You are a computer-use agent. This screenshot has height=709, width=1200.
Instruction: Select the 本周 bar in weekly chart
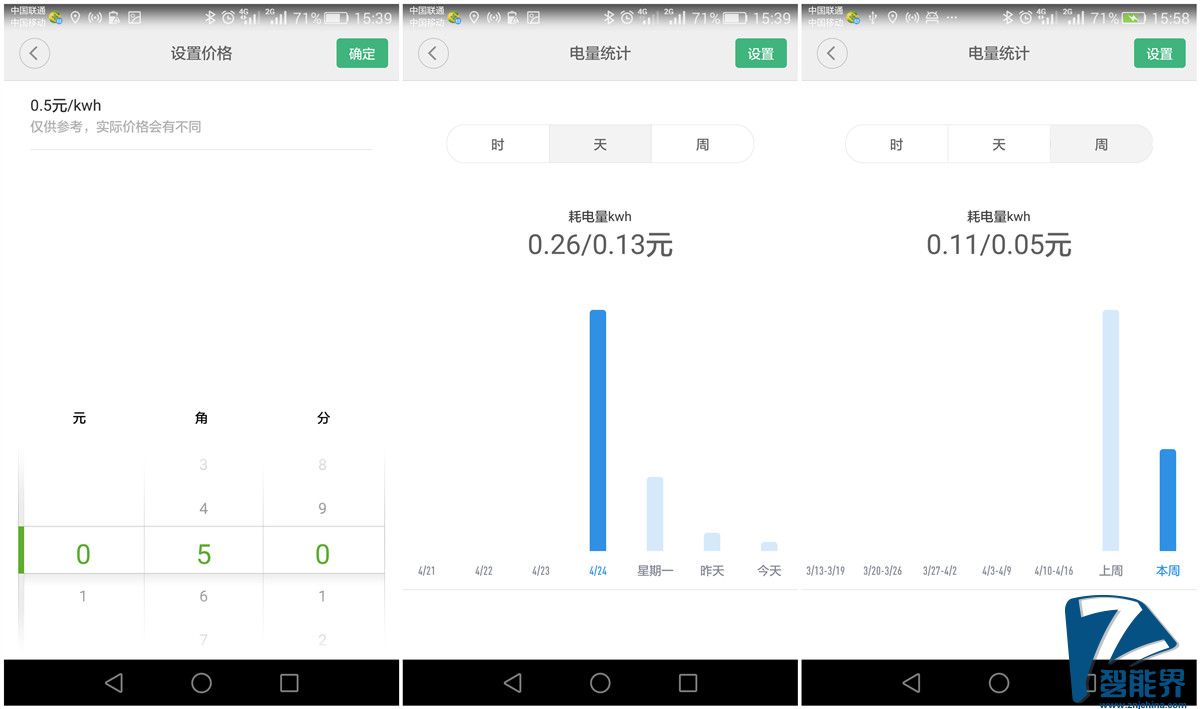click(1167, 500)
